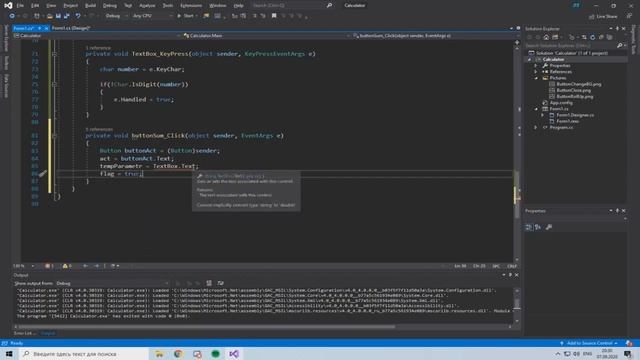This screenshot has width=640, height=360.
Task: Click the quick actions screwdriver icon in margin
Action: (x=42, y=174)
